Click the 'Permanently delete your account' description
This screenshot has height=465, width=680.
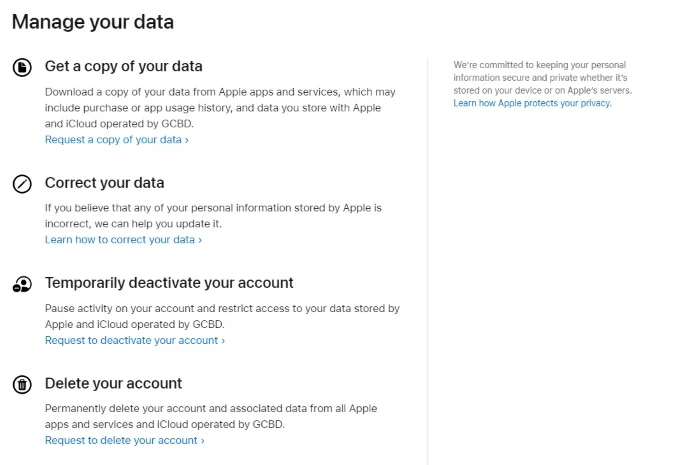tap(211, 416)
